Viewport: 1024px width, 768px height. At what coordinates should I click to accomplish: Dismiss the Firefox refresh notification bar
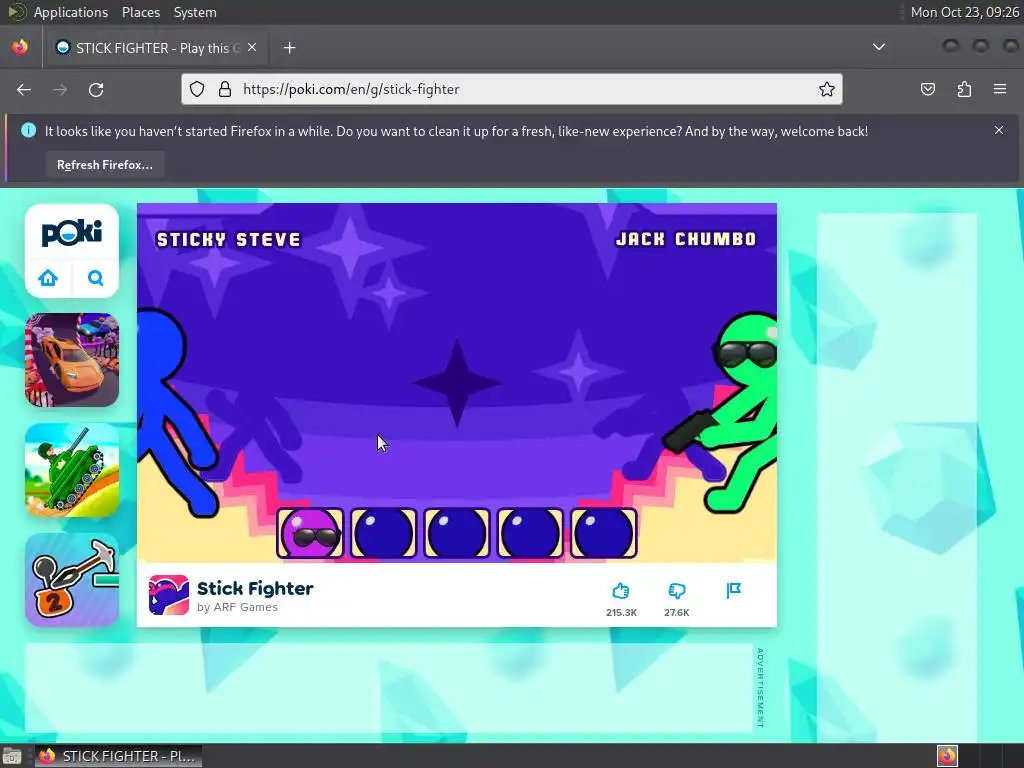coord(999,130)
